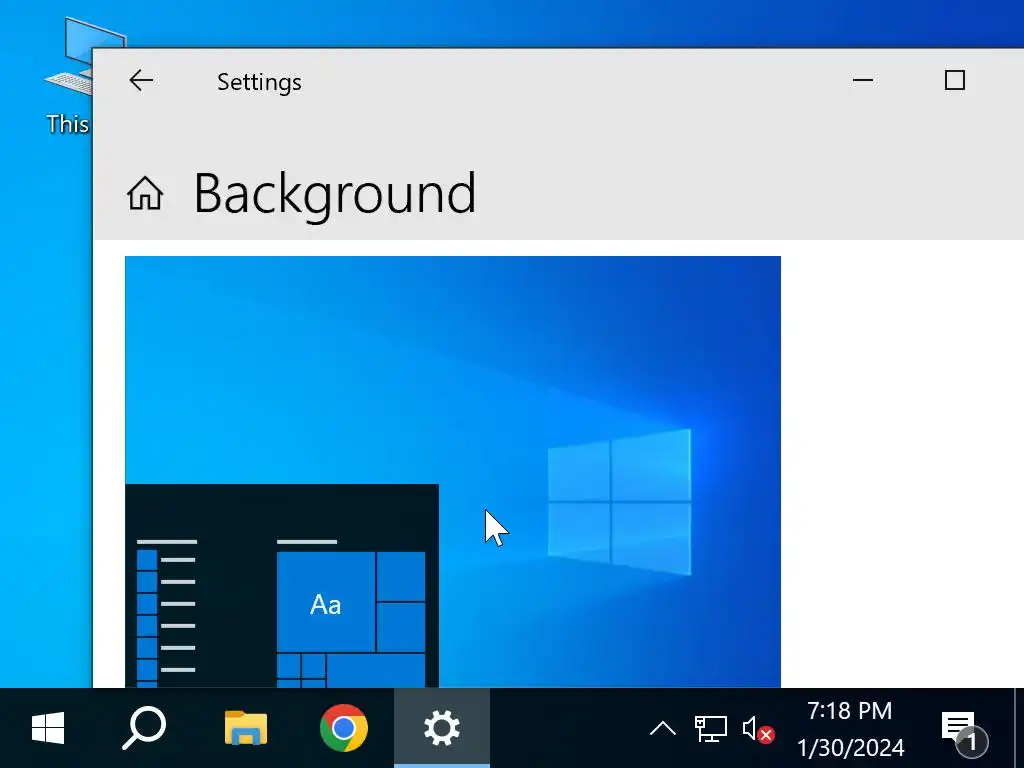This screenshot has width=1024, height=768.
Task: Click the Background page heading
Action: (335, 193)
